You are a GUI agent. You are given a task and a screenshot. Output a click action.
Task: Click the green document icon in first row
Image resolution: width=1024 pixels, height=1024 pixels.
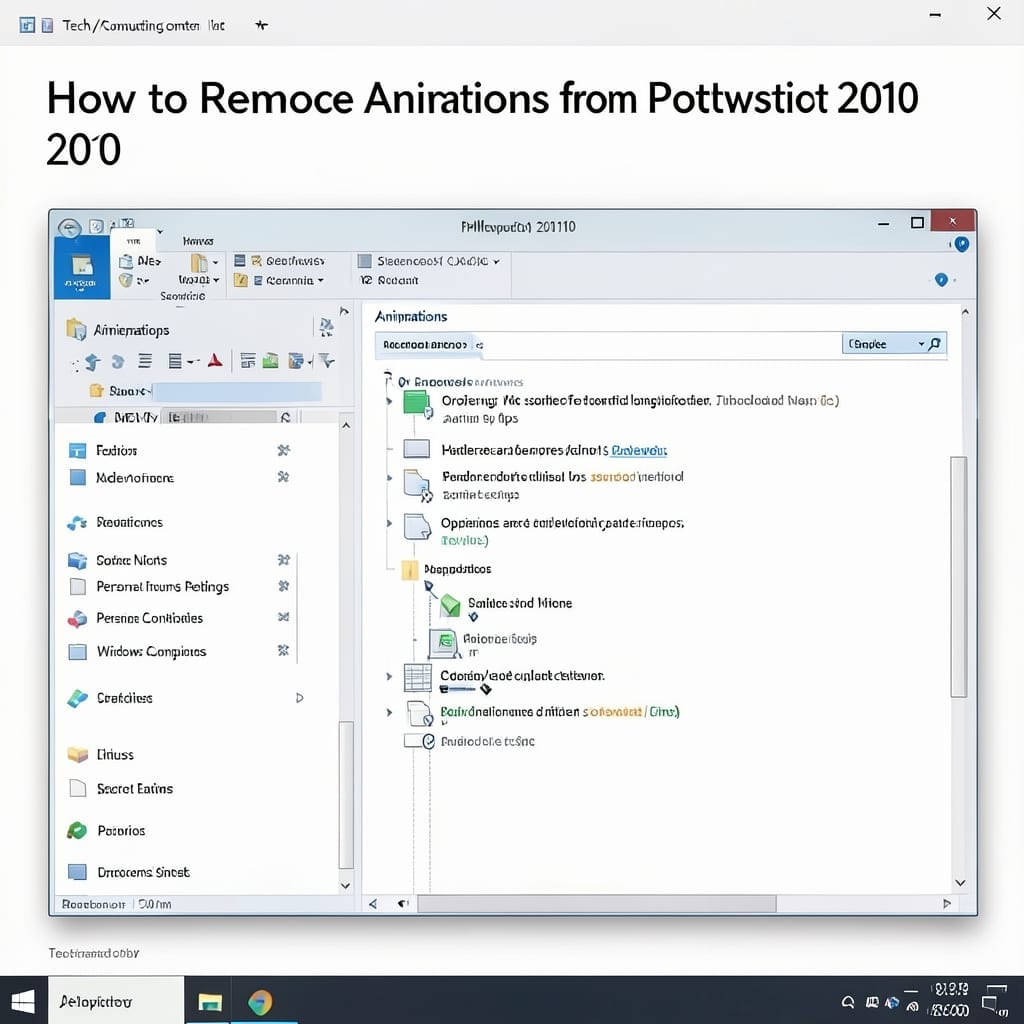tap(416, 403)
